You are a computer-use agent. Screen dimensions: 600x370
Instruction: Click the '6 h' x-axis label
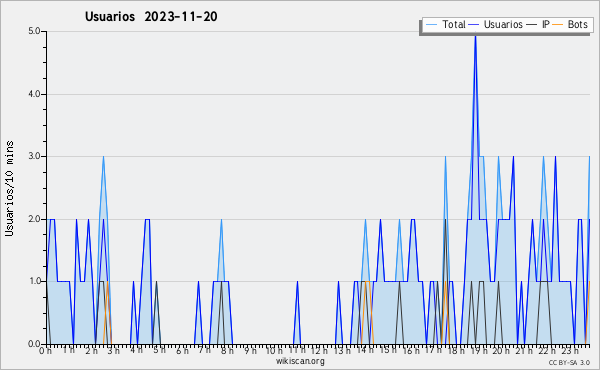[182, 351]
